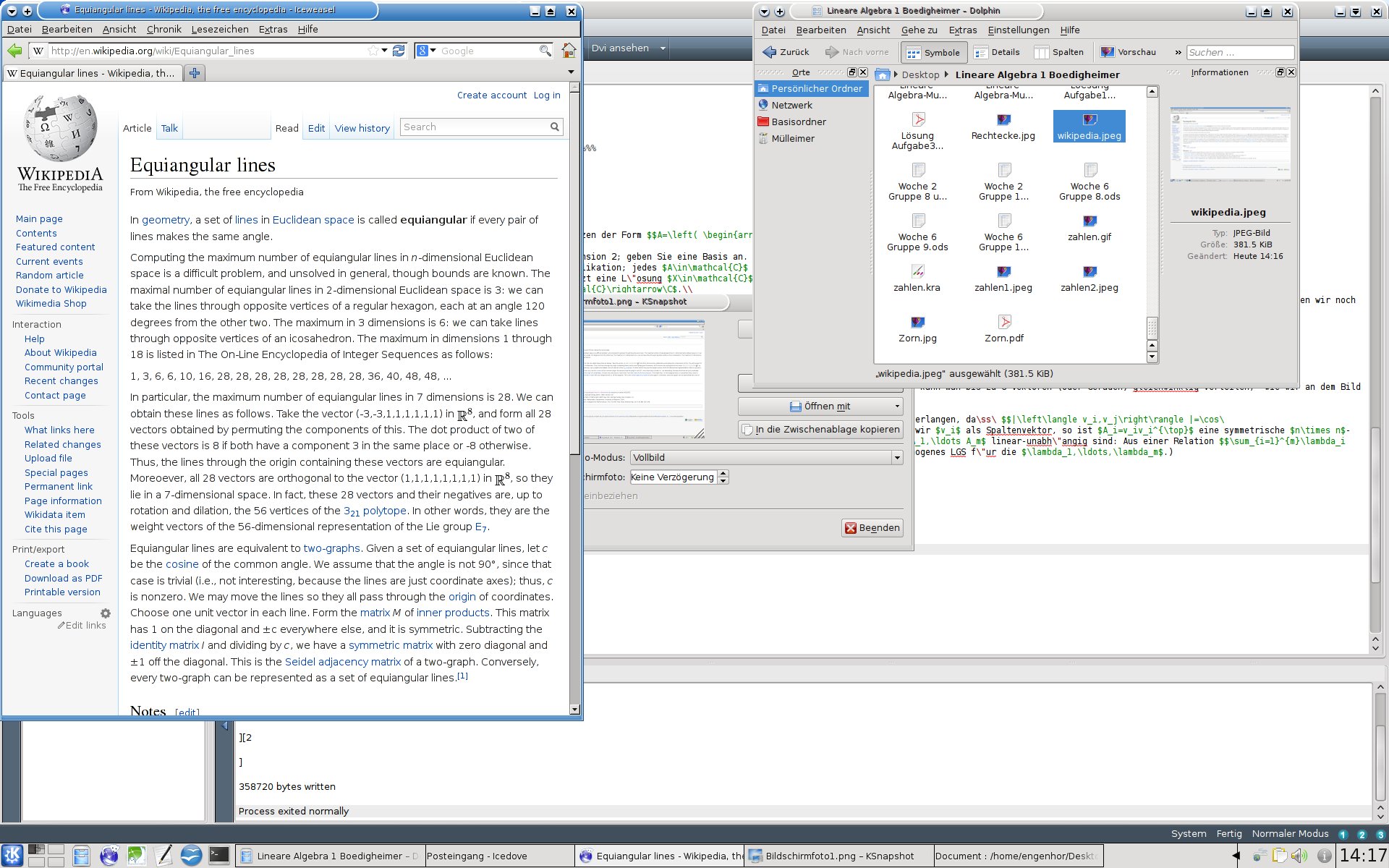The height and width of the screenshot is (868, 1389).
Task: Select the Equiangular lines browser tab
Action: (x=93, y=73)
